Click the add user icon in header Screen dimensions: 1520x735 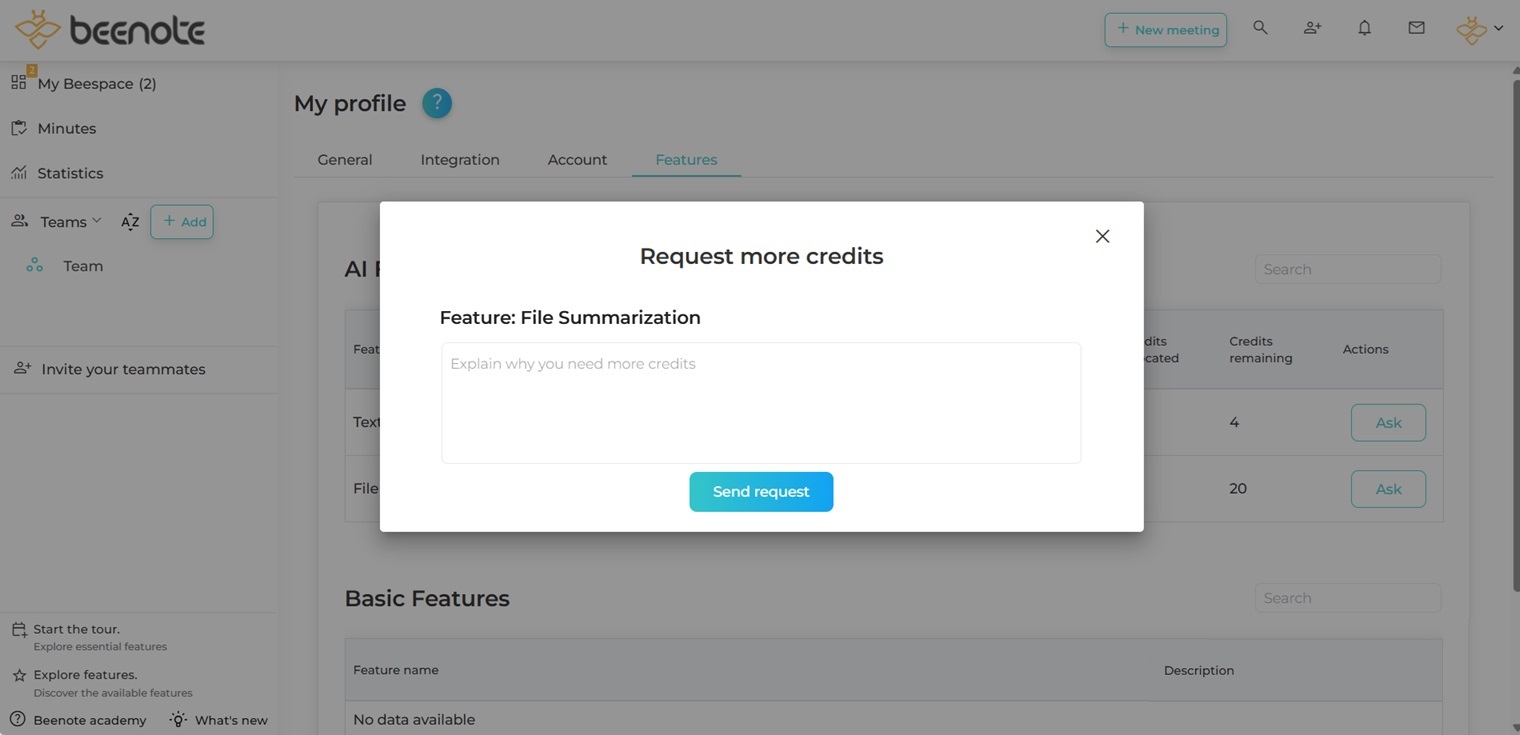1312,28
